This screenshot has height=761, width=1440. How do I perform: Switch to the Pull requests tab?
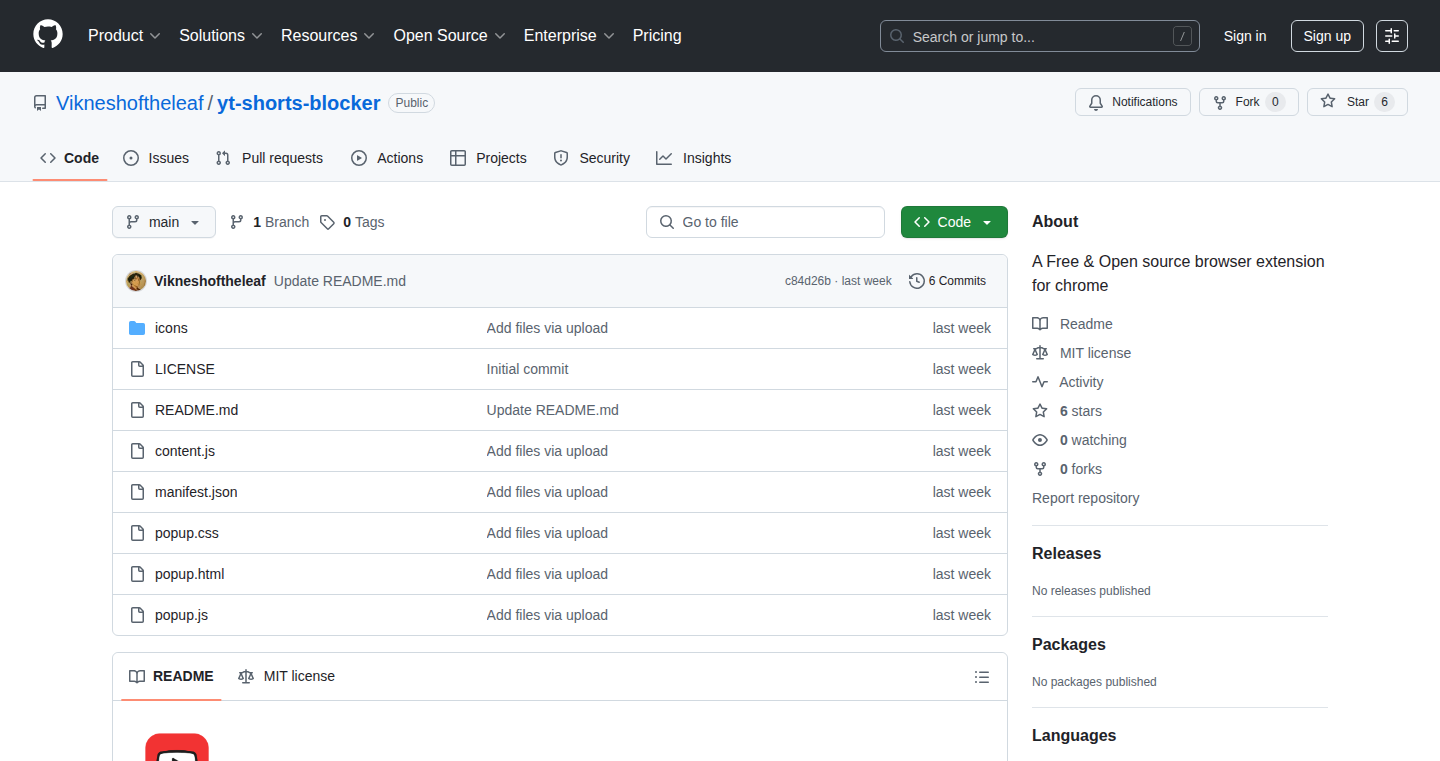[270, 158]
